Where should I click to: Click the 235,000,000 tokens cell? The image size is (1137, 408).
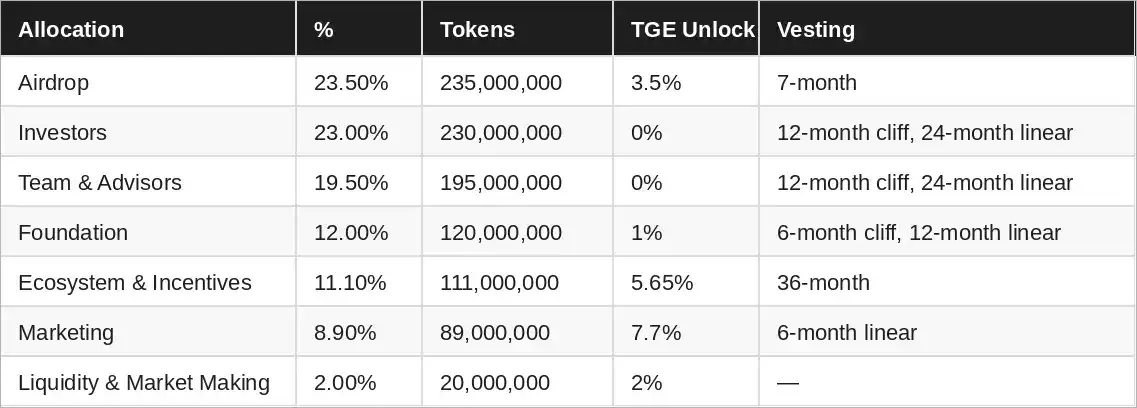pos(501,82)
